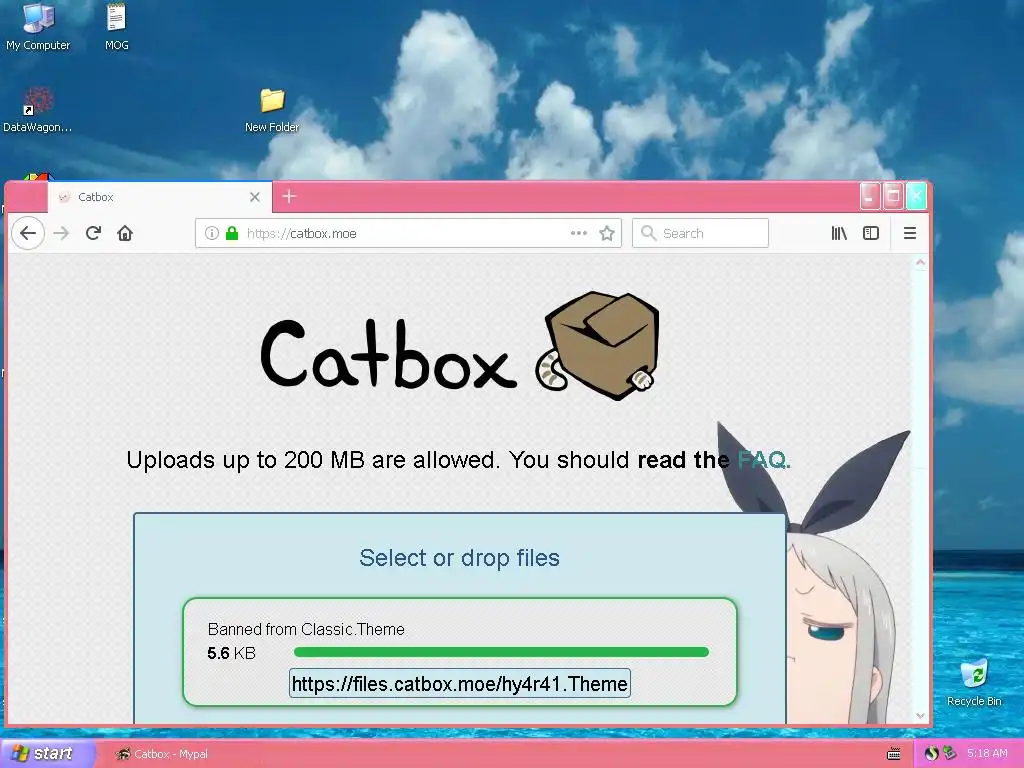Click the first system tray icon
The image size is (1024, 768).
[x=931, y=754]
